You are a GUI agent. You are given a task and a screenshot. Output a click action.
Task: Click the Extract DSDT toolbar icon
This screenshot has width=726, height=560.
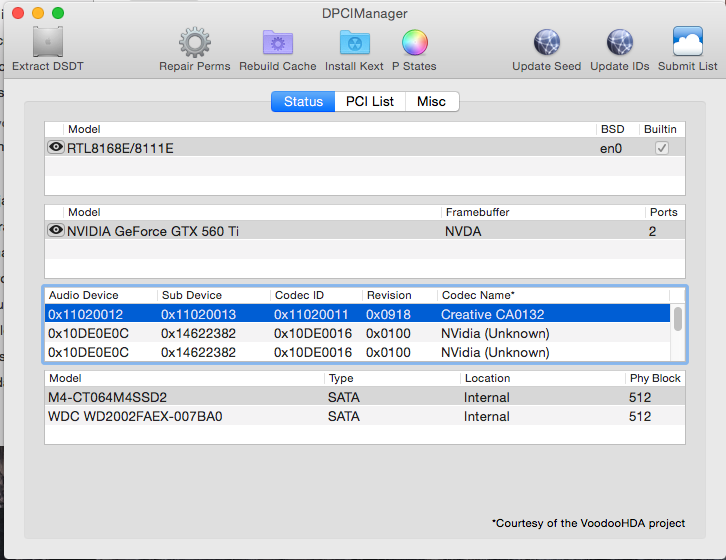(x=47, y=43)
